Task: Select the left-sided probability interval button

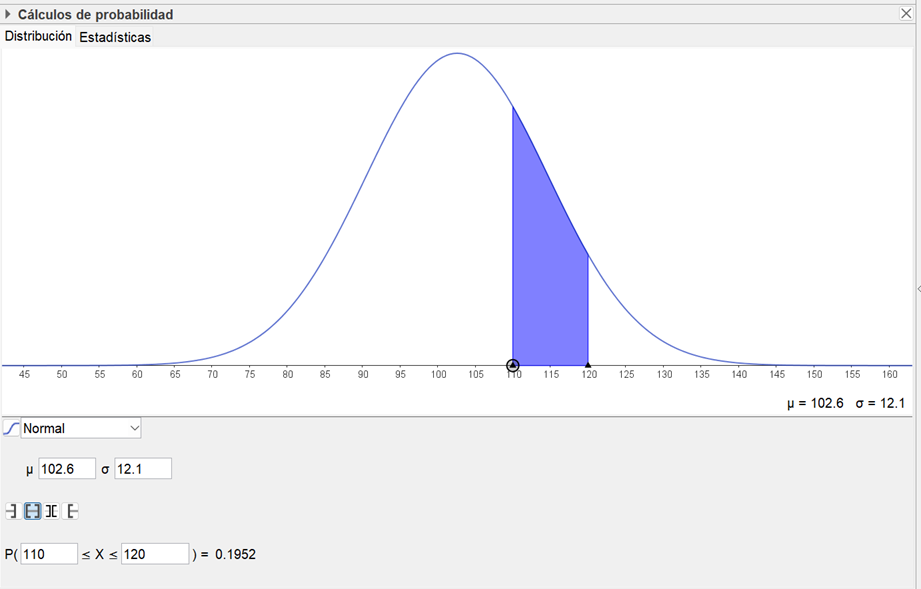Action: pos(12,511)
